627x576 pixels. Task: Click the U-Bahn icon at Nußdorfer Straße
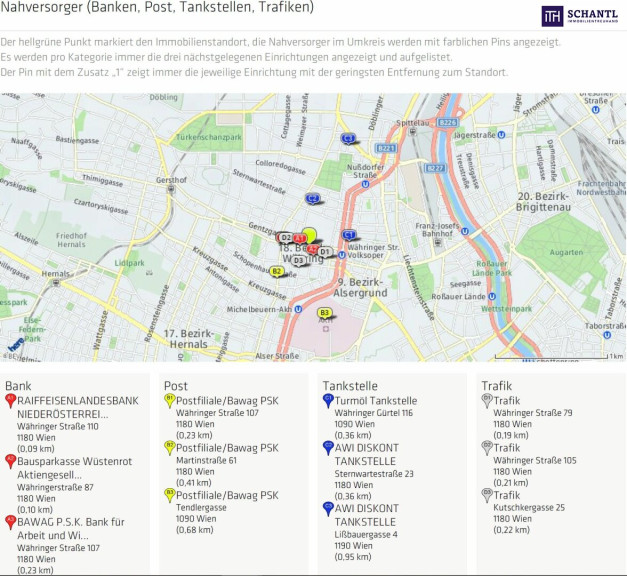tap(365, 183)
